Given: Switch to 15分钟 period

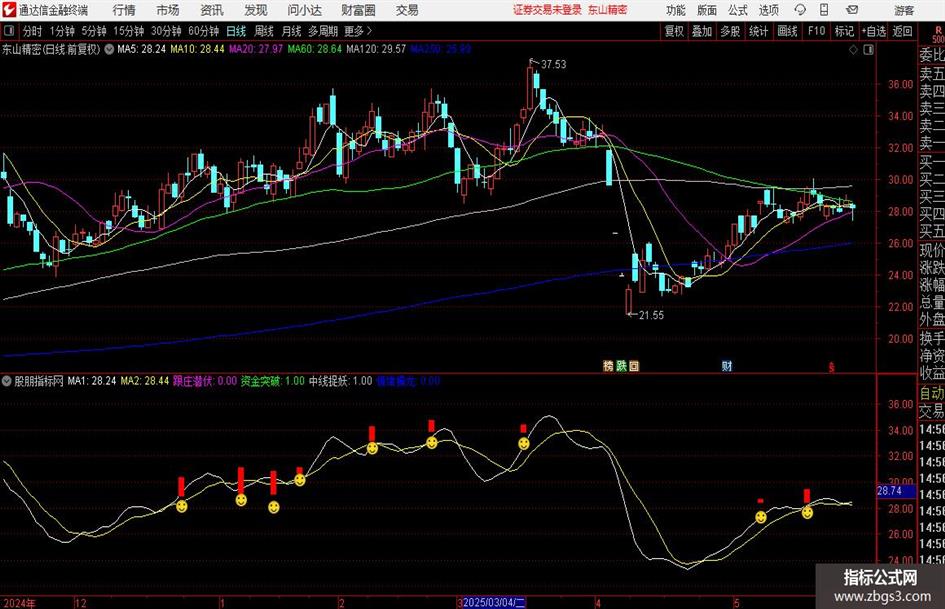Looking at the screenshot, I should tap(129, 31).
